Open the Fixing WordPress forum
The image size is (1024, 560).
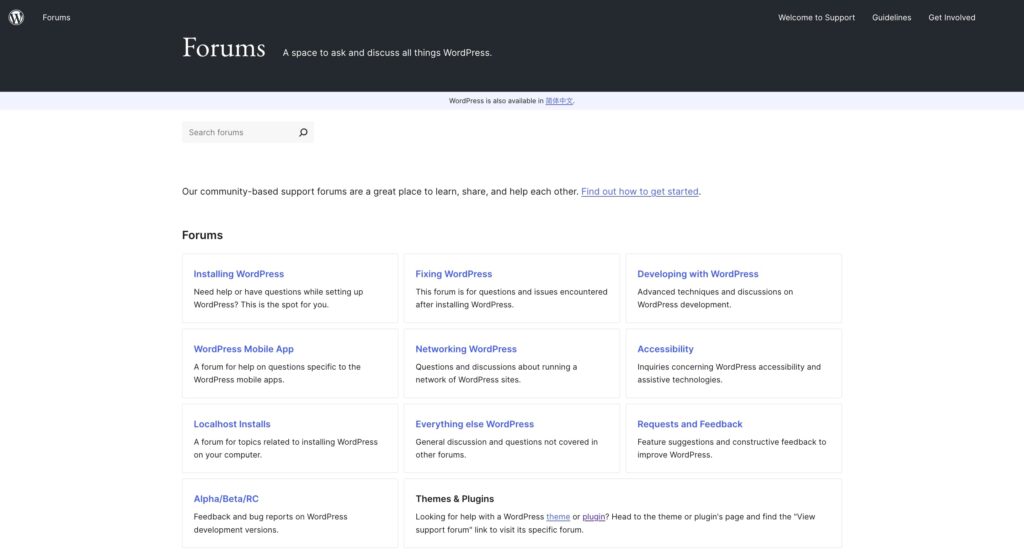[453, 274]
